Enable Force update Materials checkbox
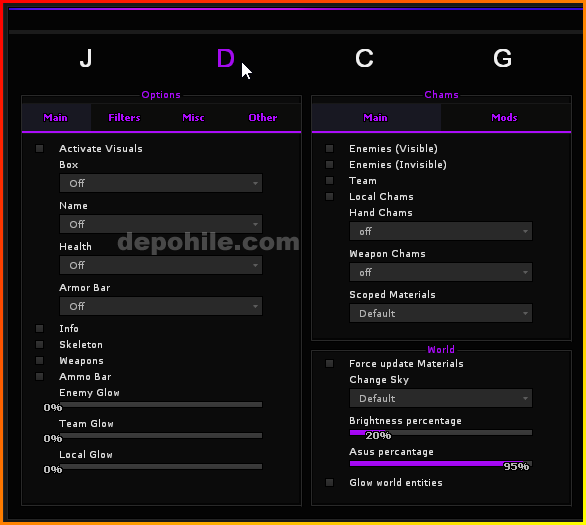 [x=329, y=364]
